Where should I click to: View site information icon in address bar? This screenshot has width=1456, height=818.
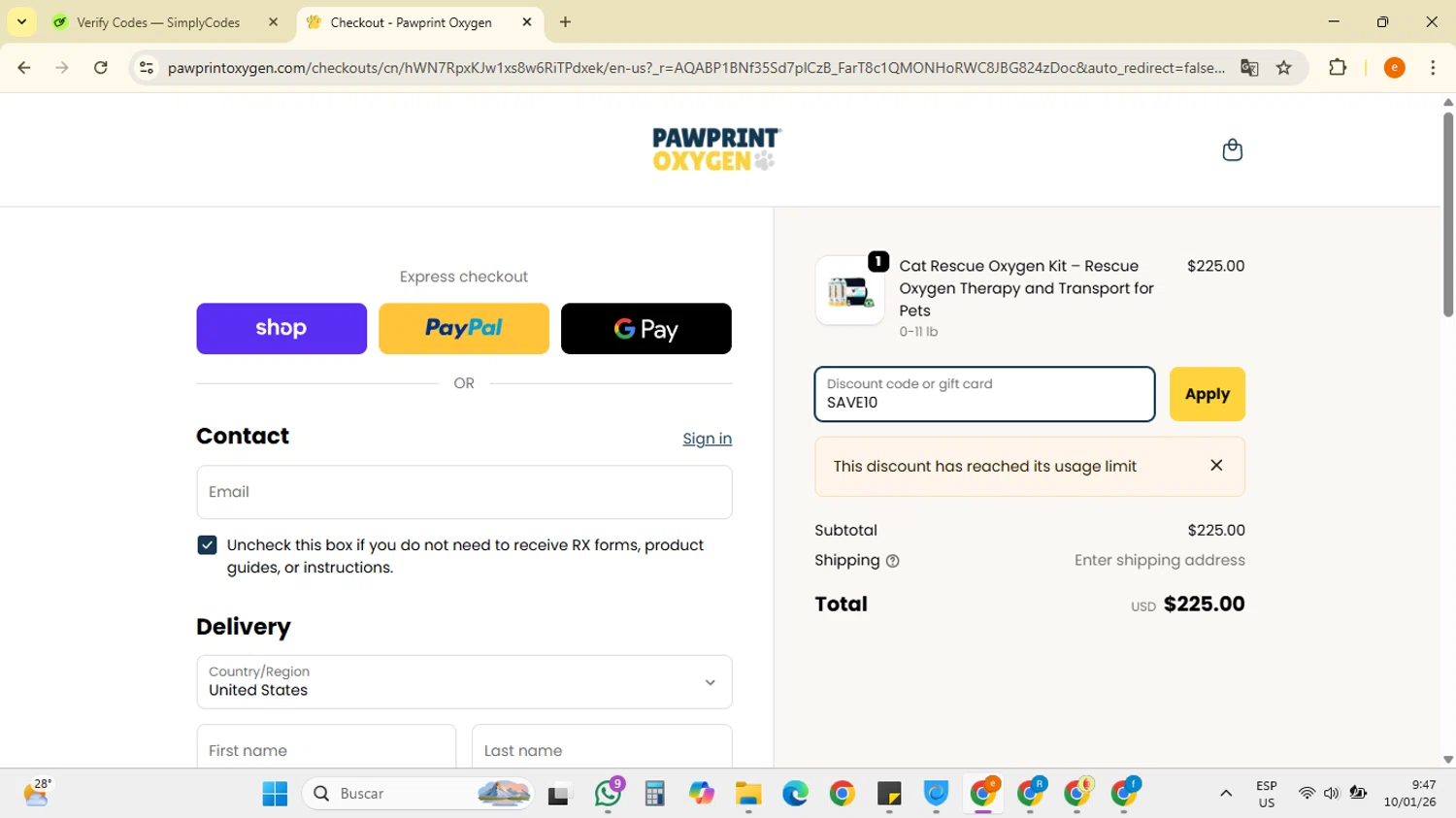coord(147,68)
